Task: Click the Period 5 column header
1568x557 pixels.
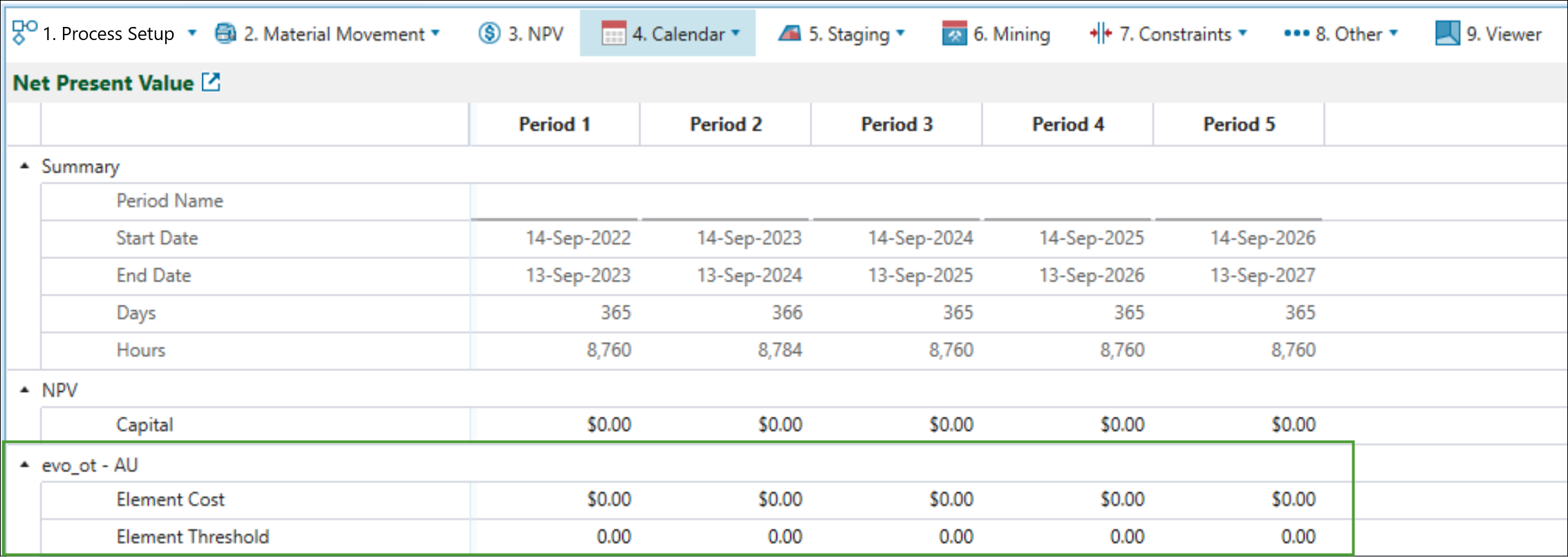Action: [x=1239, y=124]
